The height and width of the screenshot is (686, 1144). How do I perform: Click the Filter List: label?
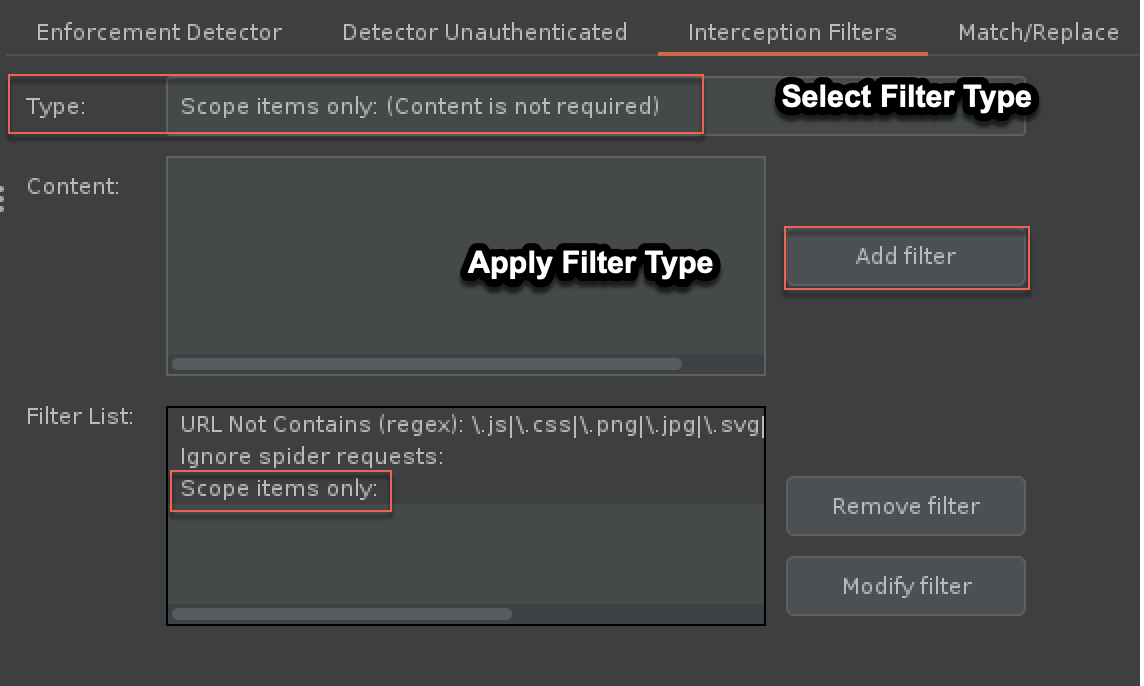pos(80,416)
